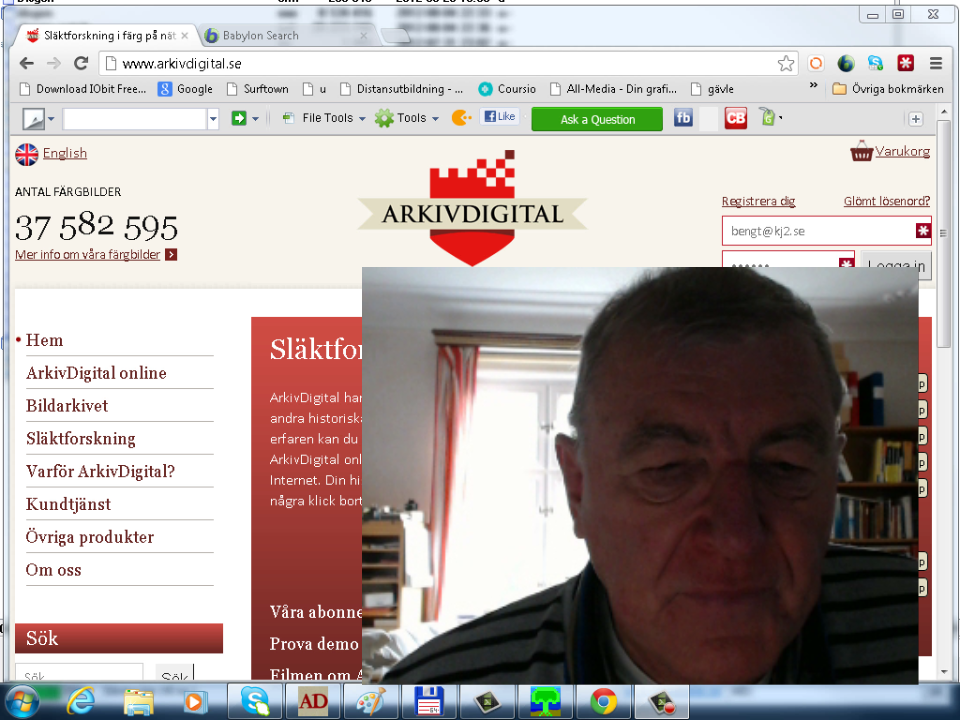The height and width of the screenshot is (720, 960).
Task: Click the Skype extension icon
Action: [x=875, y=63]
